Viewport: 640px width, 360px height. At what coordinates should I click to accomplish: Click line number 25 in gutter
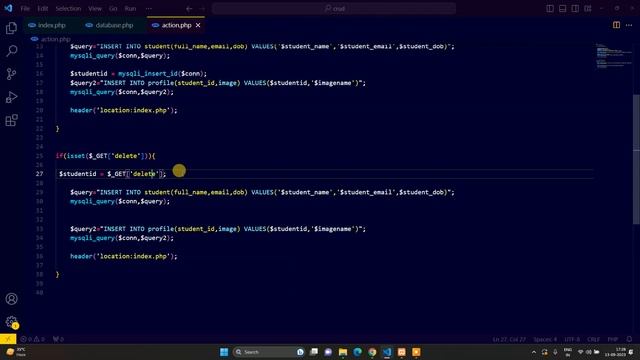39,156
